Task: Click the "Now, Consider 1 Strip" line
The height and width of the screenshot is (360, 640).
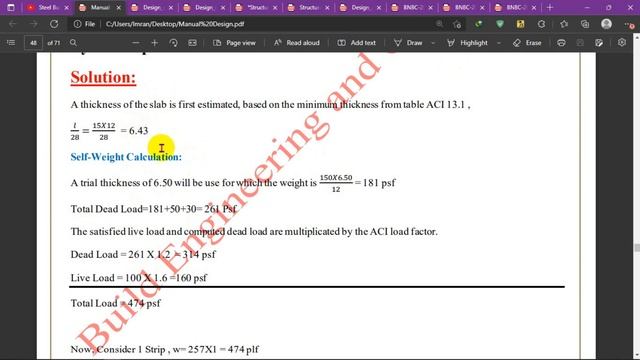Action: click(x=164, y=349)
